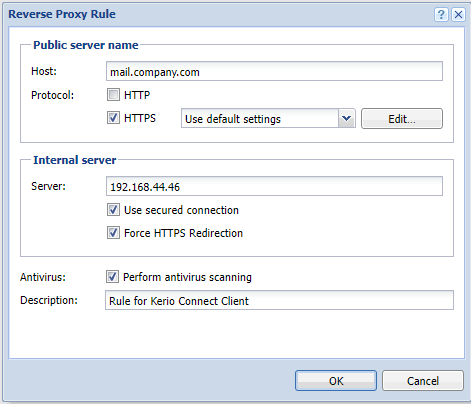Focus the Host field with mail.company.com
Screen dimensions: 471x404
pyautogui.click(x=274, y=71)
